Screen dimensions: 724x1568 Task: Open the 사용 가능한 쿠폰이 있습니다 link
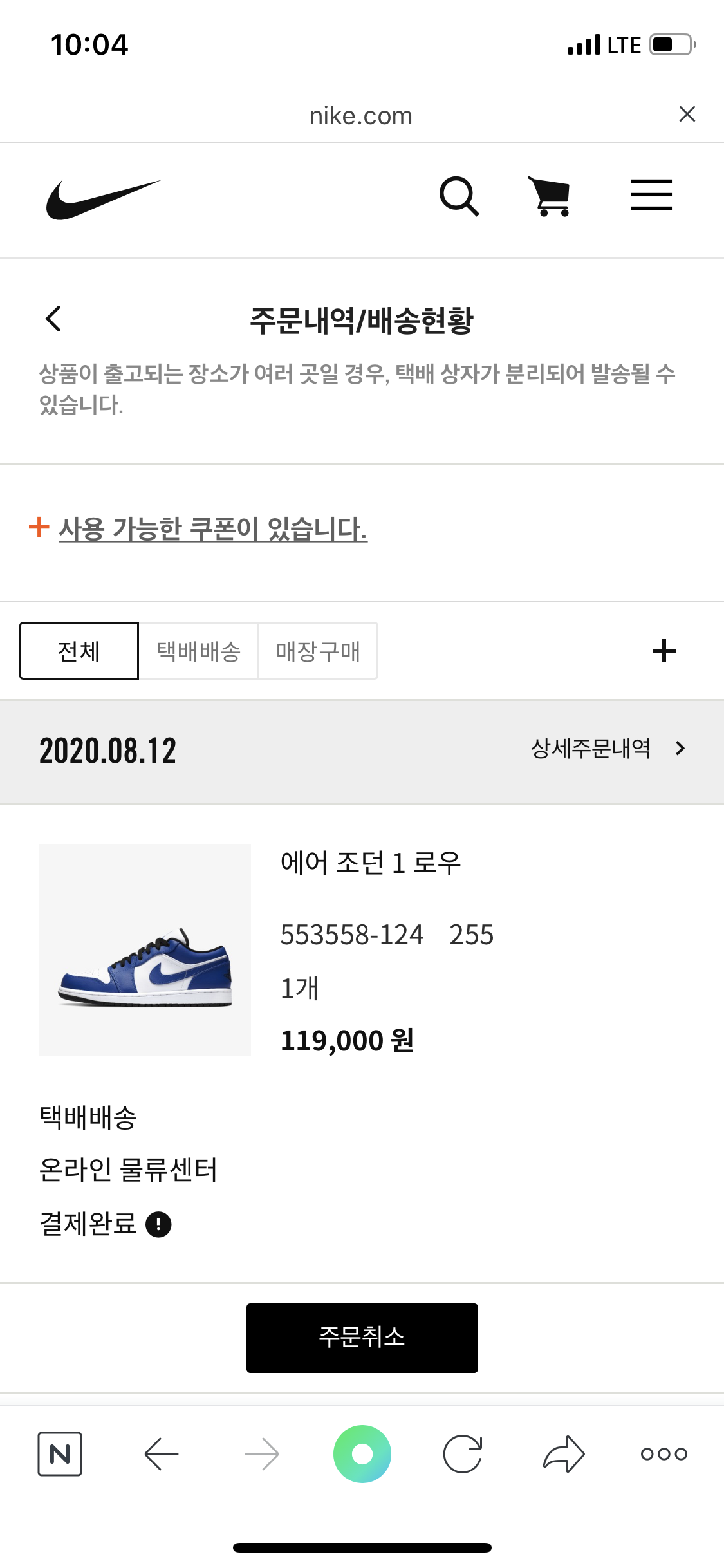coord(212,529)
